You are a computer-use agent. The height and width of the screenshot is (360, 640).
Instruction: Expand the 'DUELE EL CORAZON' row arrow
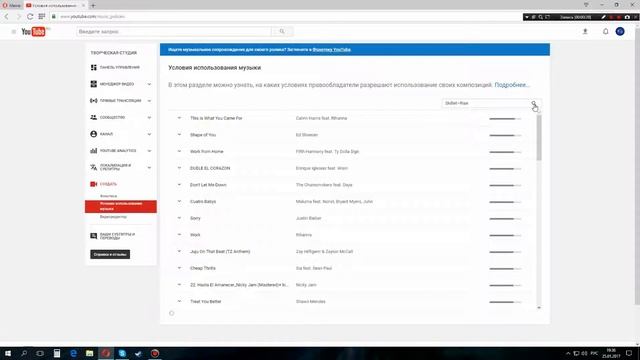(x=179, y=168)
